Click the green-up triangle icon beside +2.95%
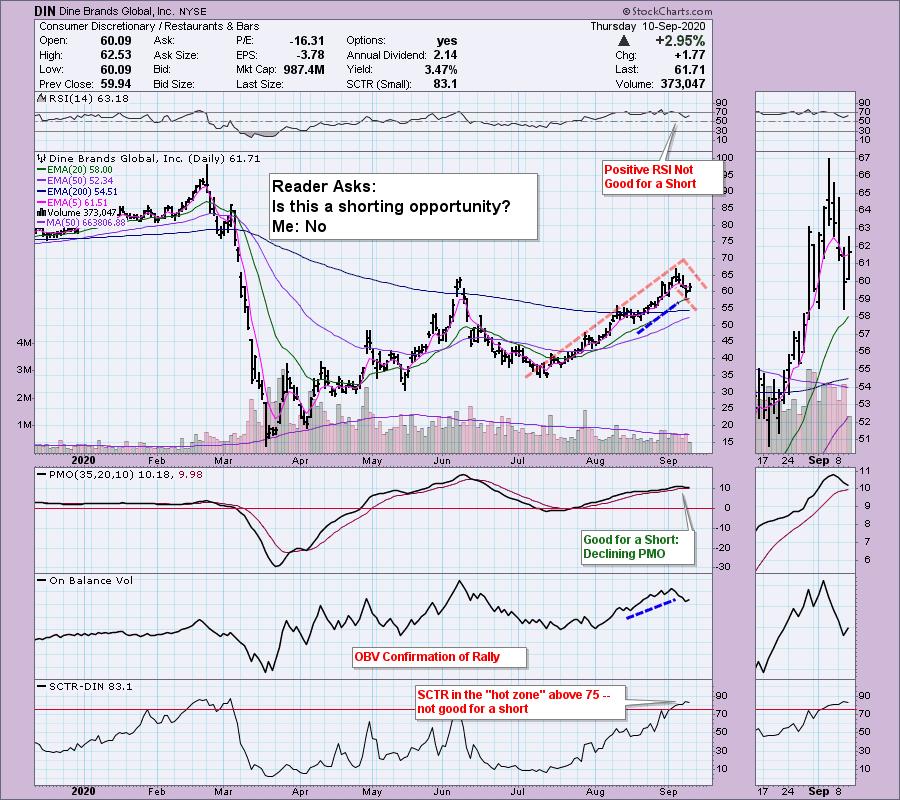This screenshot has width=900, height=800. coord(624,41)
